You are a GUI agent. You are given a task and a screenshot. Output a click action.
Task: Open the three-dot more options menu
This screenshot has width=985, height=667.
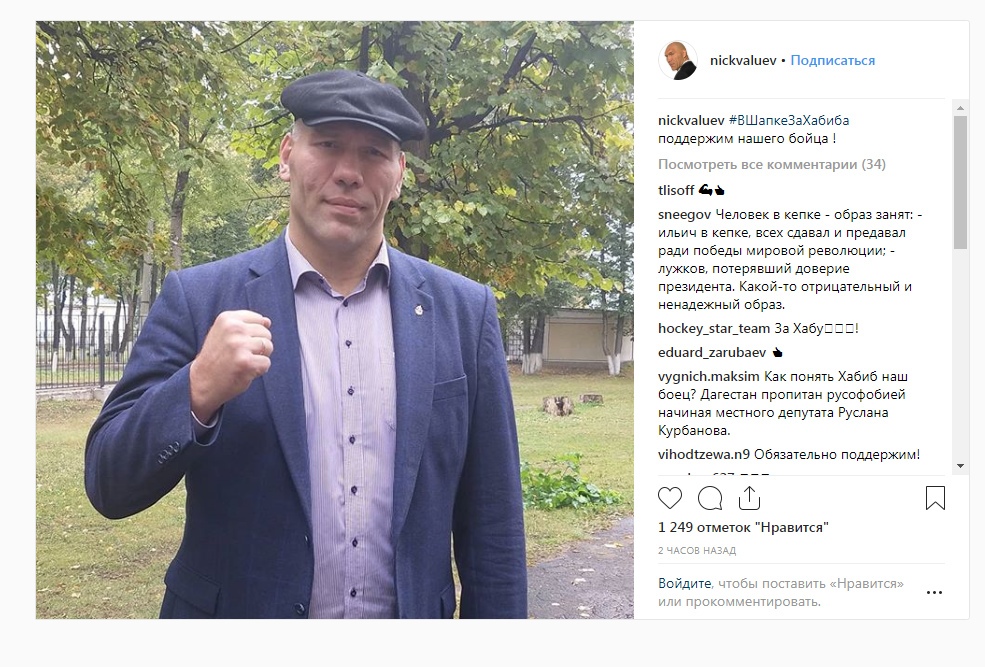[934, 592]
